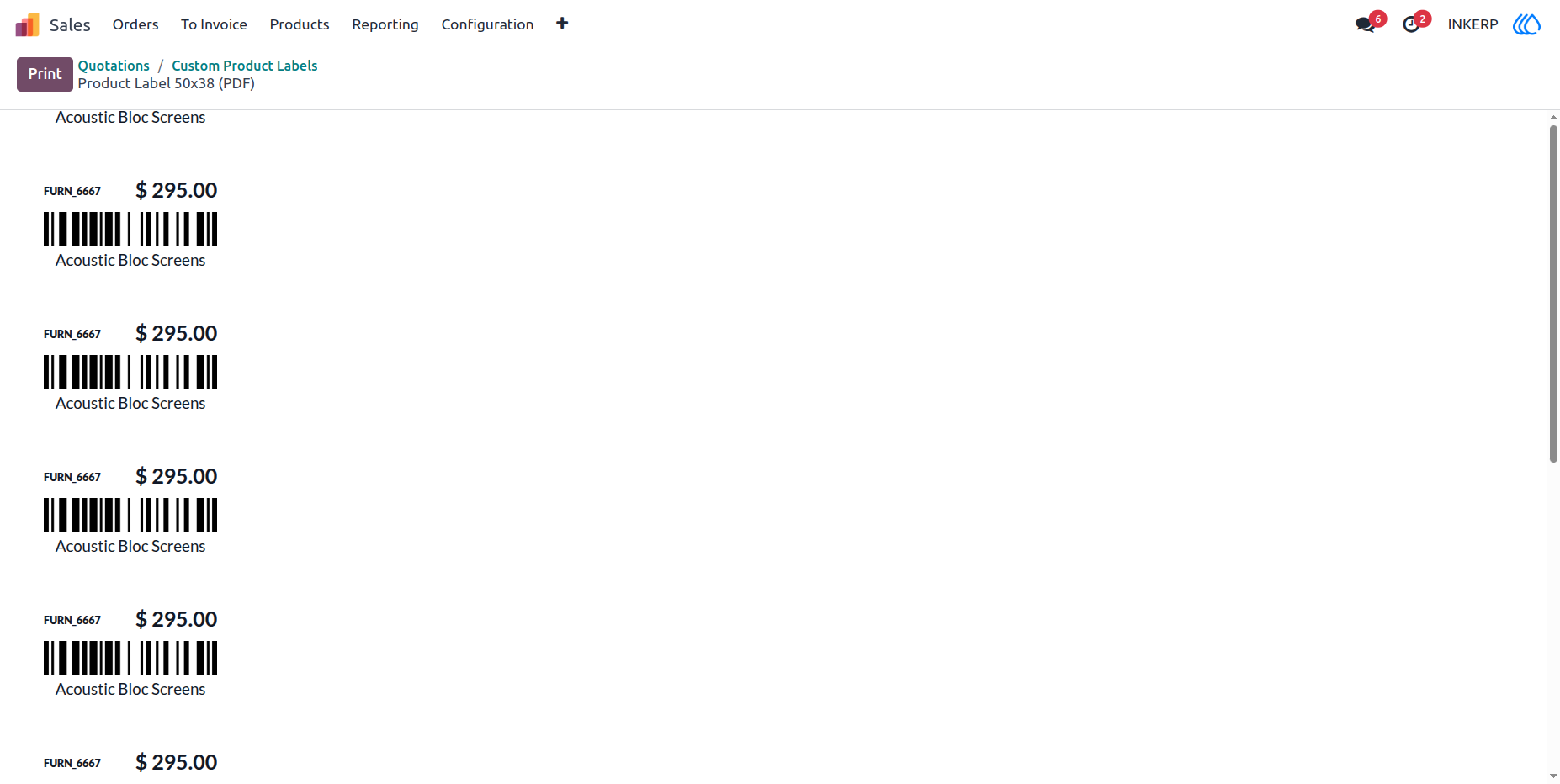The height and width of the screenshot is (784, 1560).
Task: Open the Orders menu
Action: point(135,24)
